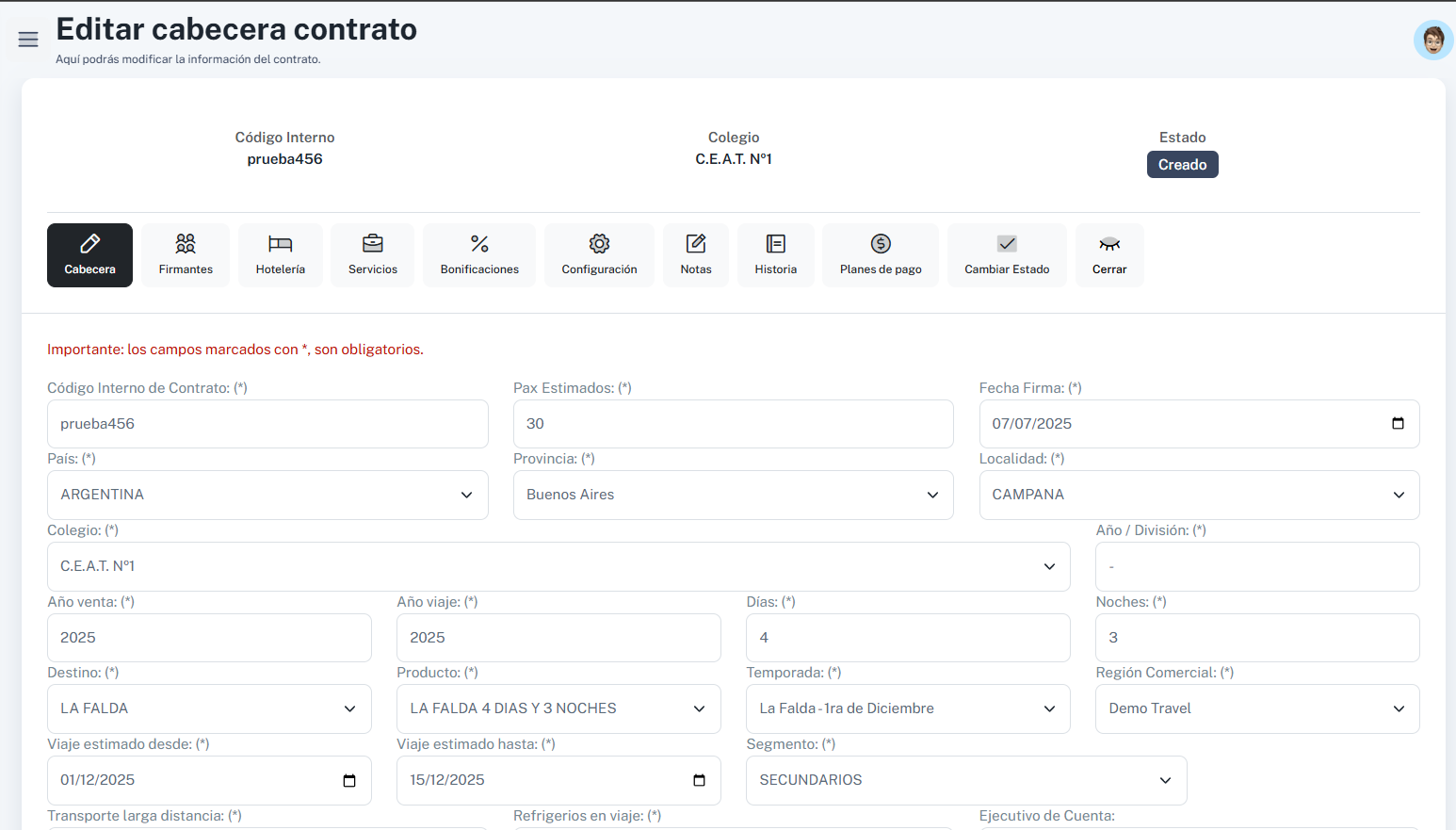Select the Cabecera pencil tab

click(x=89, y=255)
